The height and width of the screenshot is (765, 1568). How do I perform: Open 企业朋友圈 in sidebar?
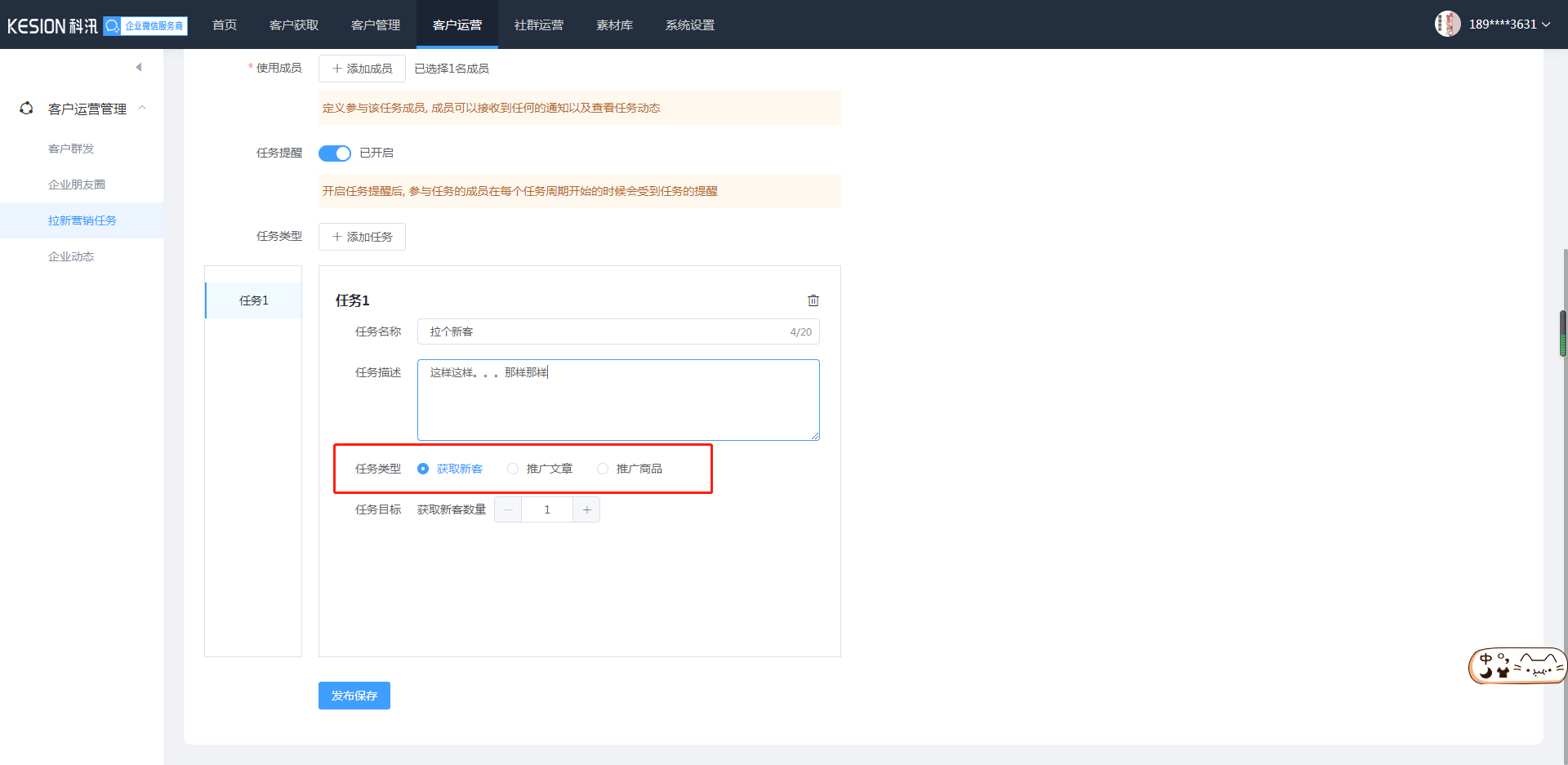click(x=82, y=185)
